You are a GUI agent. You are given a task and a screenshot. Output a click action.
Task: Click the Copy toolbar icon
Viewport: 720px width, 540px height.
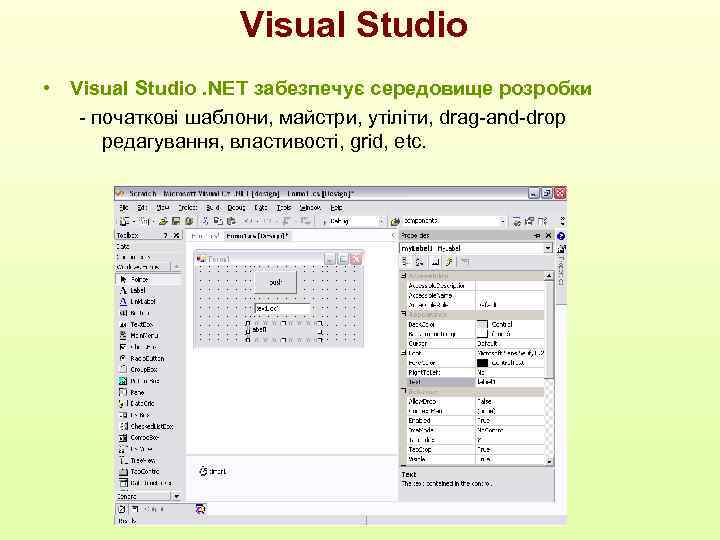(x=218, y=221)
